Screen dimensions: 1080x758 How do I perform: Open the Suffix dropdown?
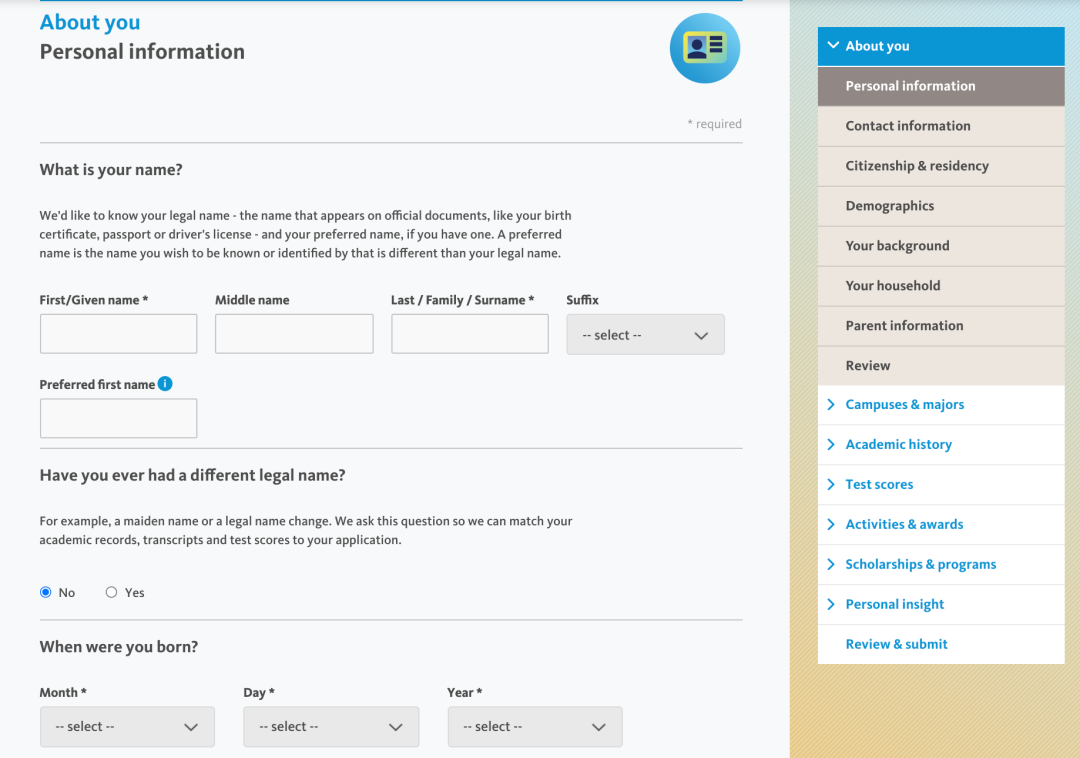click(645, 335)
